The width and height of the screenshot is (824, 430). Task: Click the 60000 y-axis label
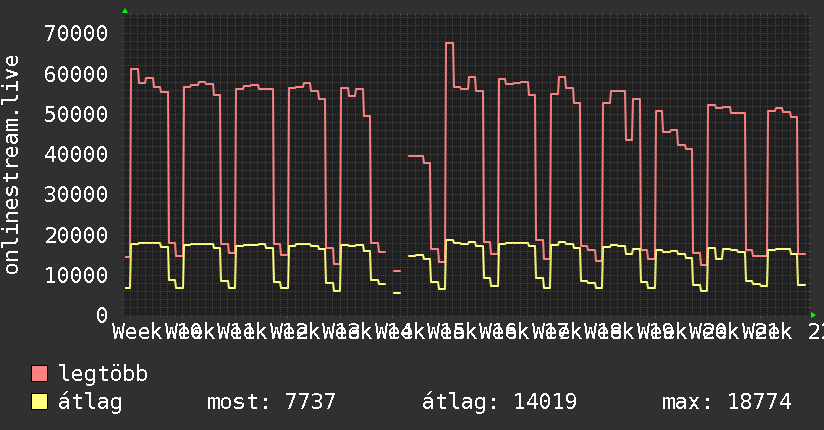click(x=76, y=74)
